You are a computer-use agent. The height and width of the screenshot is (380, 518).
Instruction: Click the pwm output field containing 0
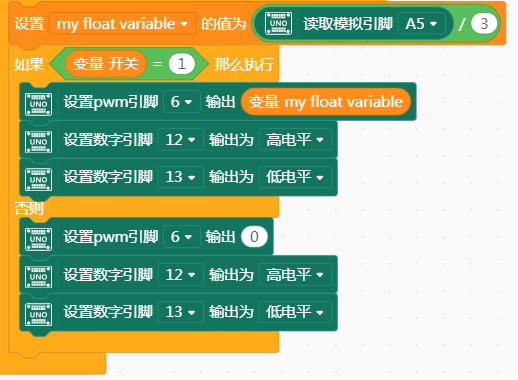pyautogui.click(x=254, y=237)
